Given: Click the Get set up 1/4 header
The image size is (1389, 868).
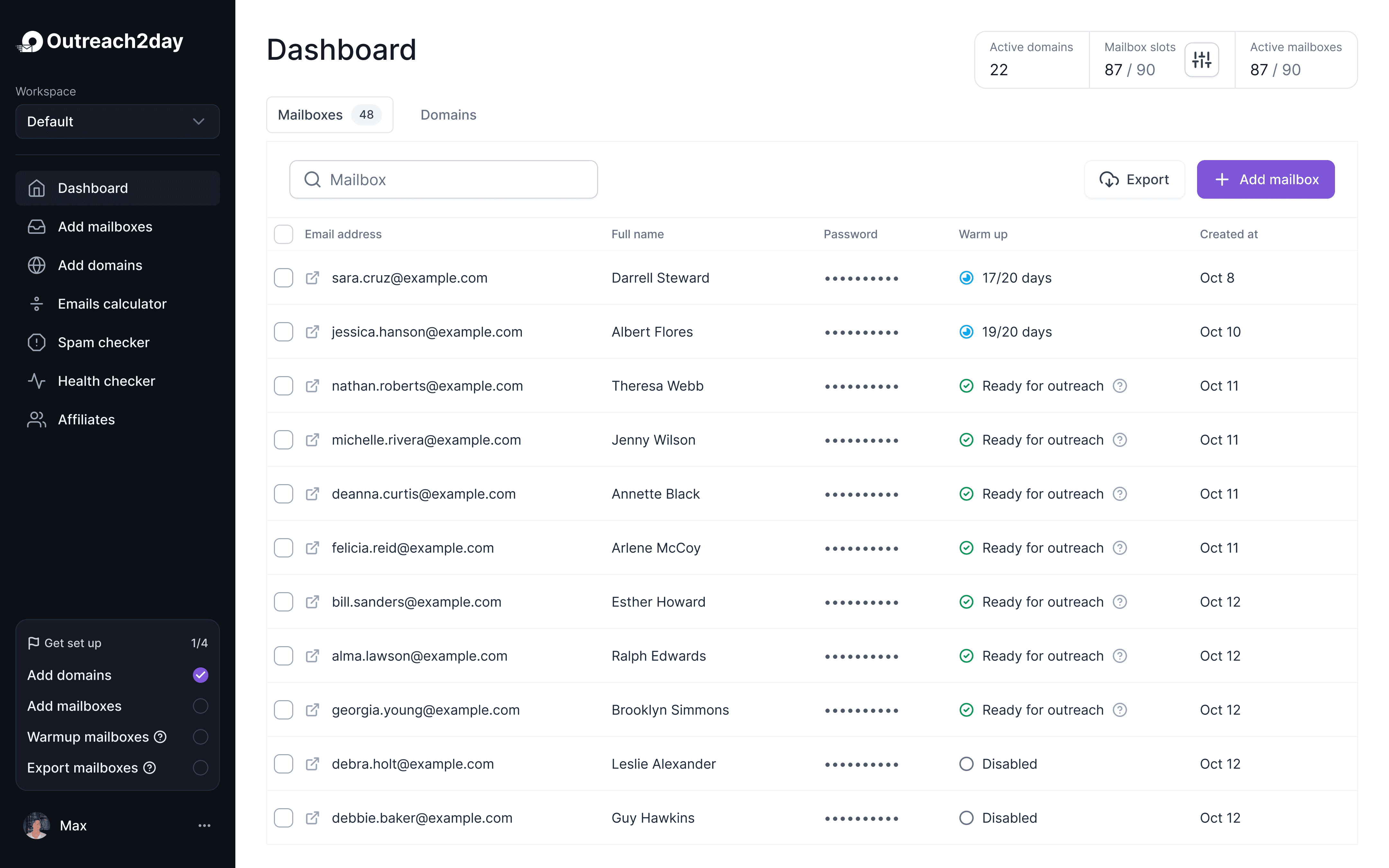Looking at the screenshot, I should coord(118,643).
